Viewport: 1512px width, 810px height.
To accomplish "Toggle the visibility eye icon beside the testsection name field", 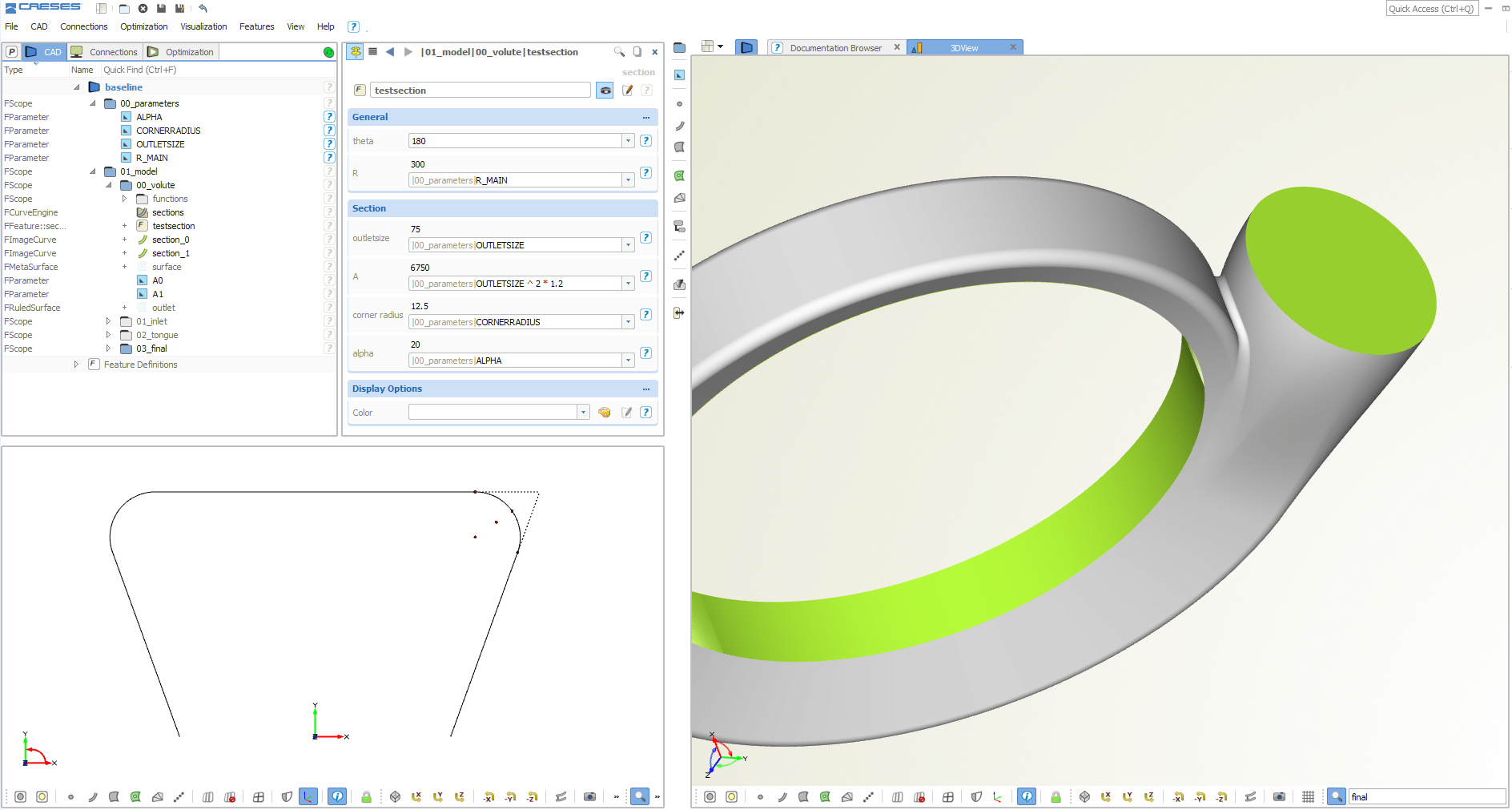I will click(x=605, y=90).
